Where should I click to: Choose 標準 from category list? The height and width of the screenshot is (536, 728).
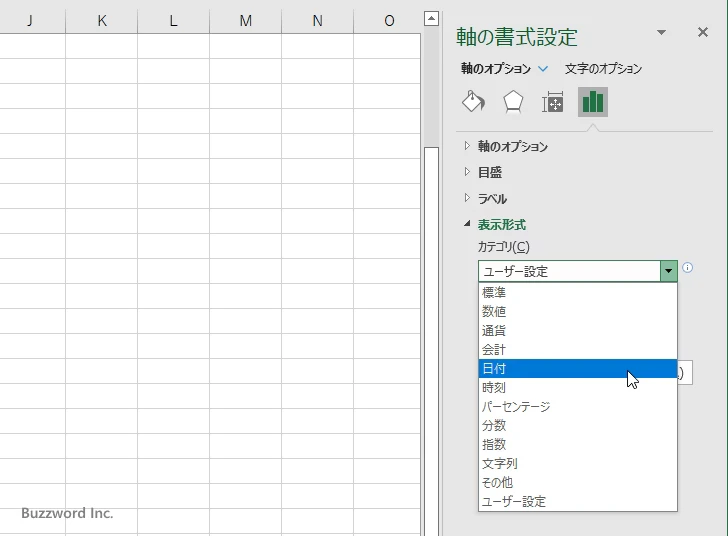[578, 293]
